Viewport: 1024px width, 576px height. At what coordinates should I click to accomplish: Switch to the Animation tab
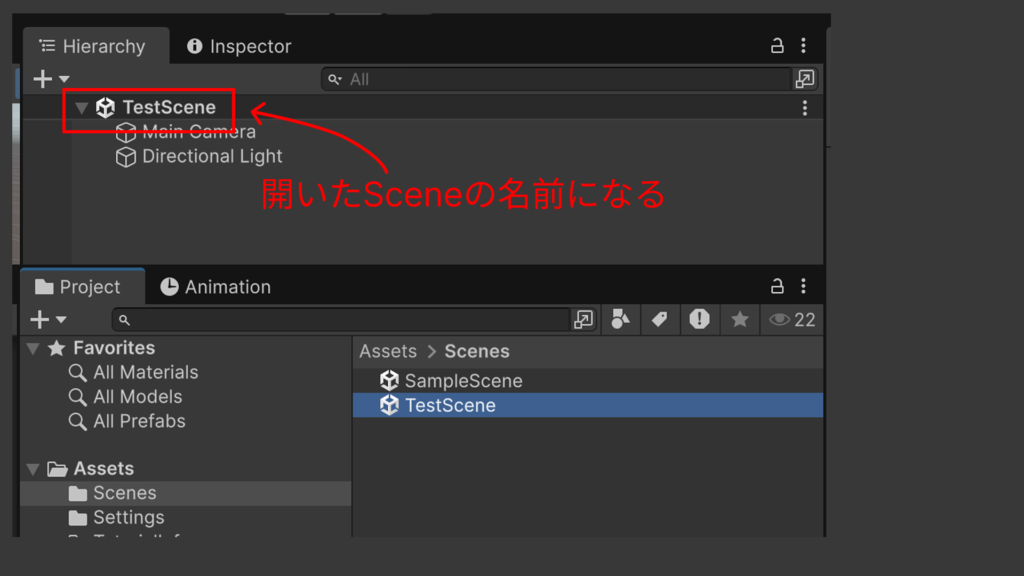(x=215, y=287)
